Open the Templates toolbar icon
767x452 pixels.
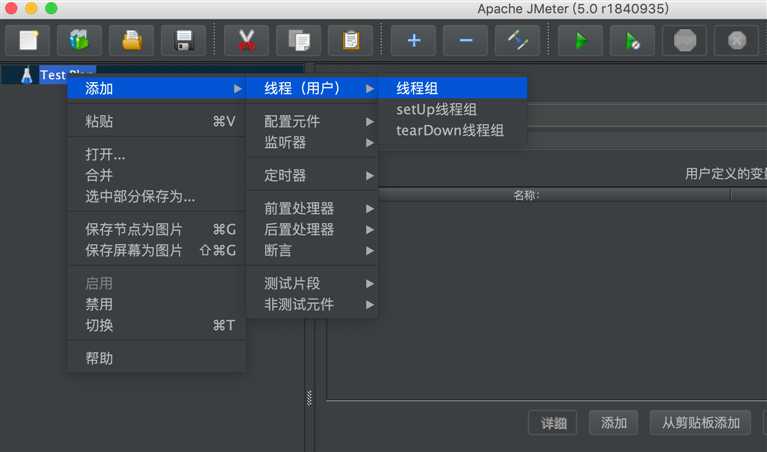coord(79,40)
